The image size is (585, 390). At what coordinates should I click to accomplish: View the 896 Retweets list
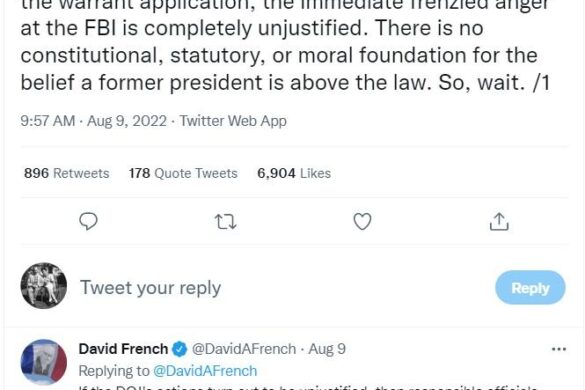[66, 173]
